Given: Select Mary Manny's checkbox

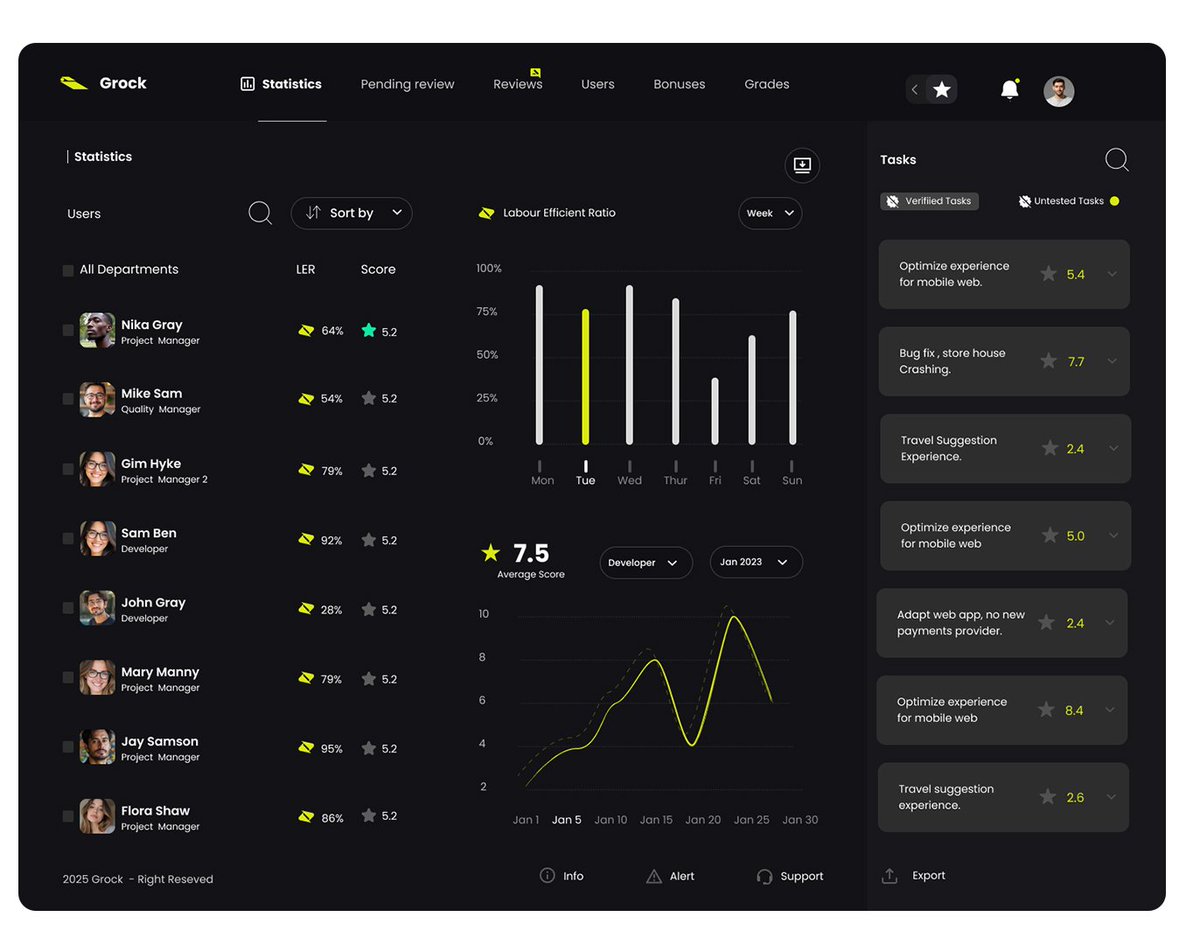Looking at the screenshot, I should [68, 677].
